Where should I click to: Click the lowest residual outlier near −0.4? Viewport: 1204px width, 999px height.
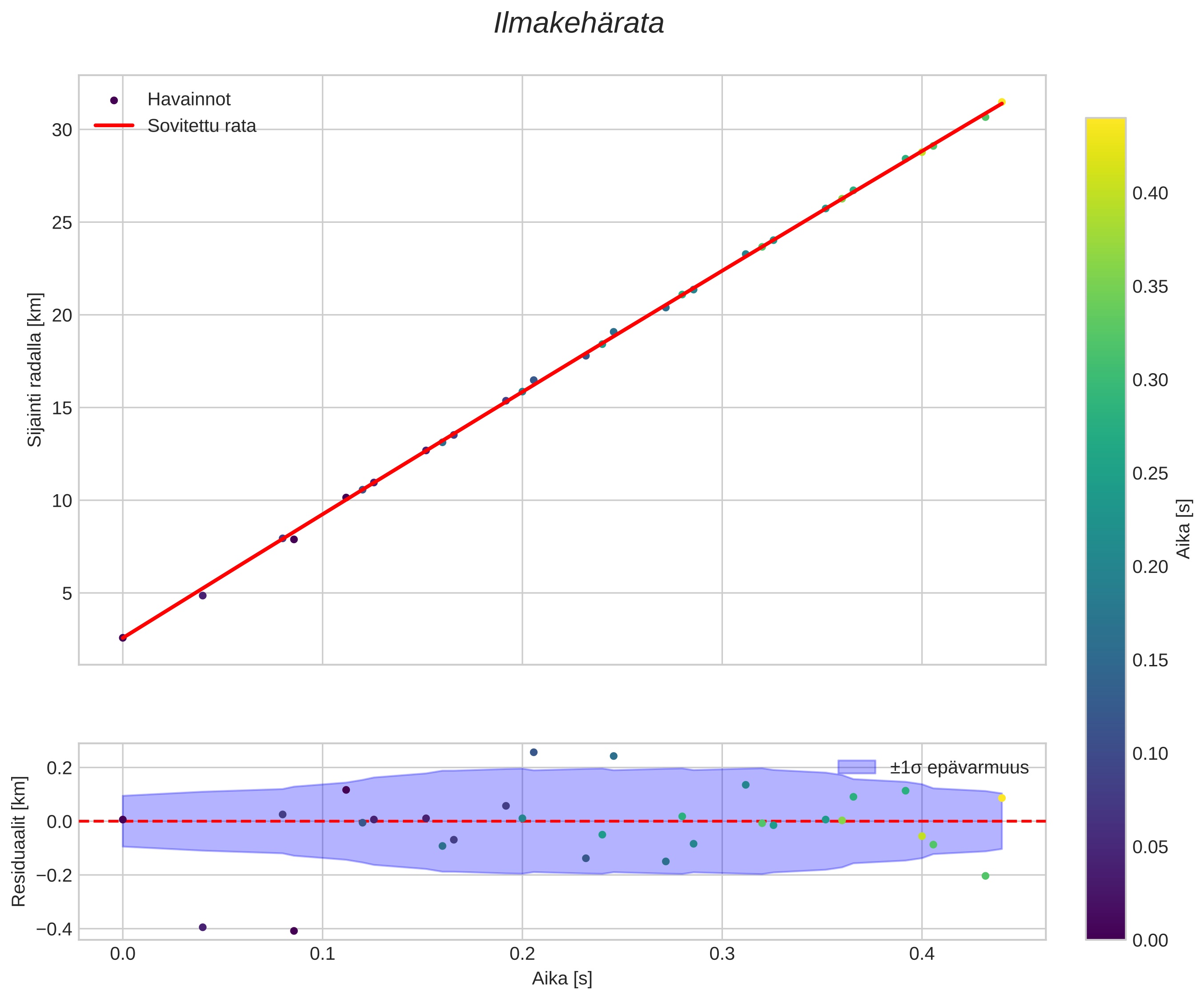coord(294,931)
